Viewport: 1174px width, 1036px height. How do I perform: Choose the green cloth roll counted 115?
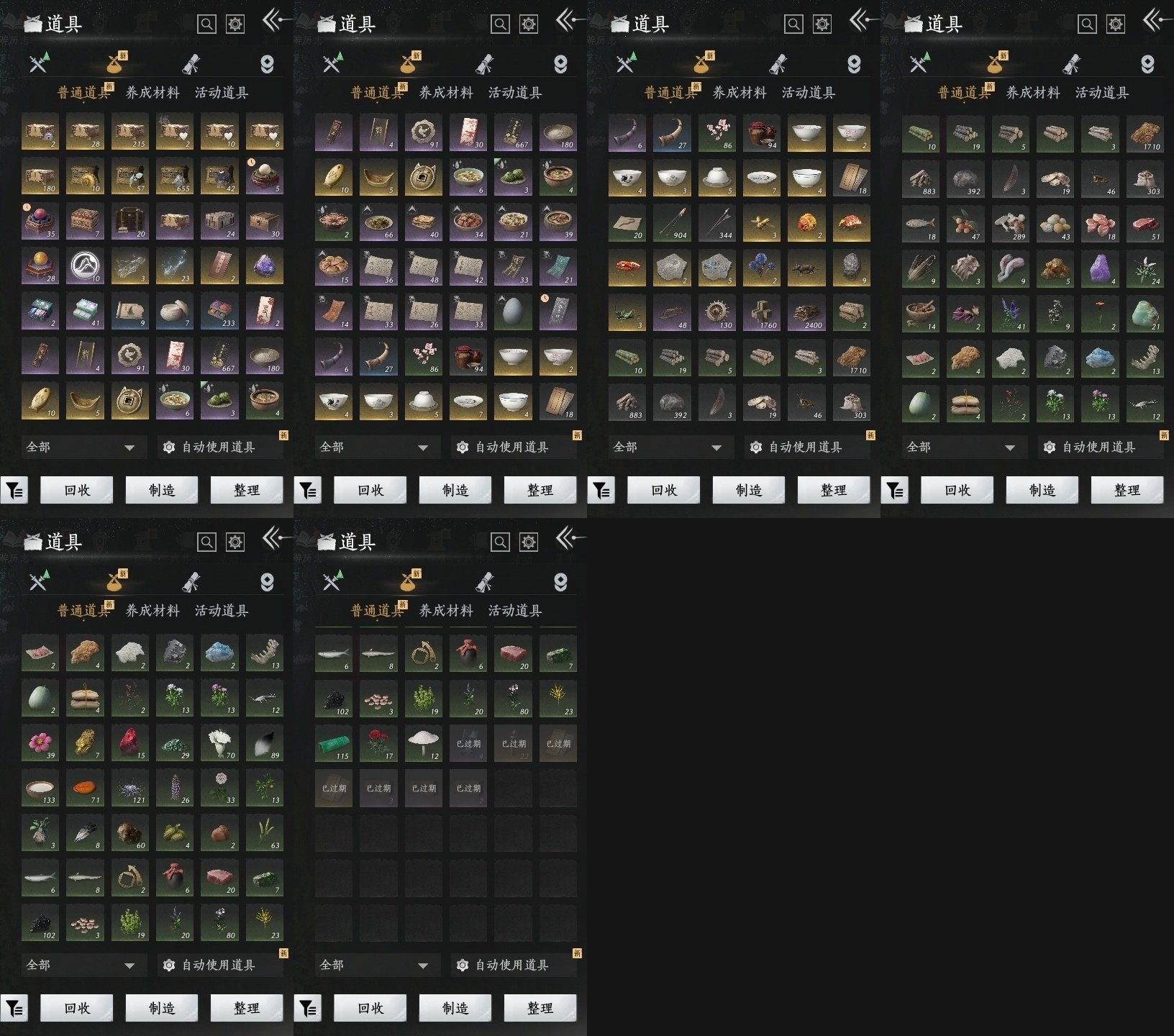pos(334,743)
